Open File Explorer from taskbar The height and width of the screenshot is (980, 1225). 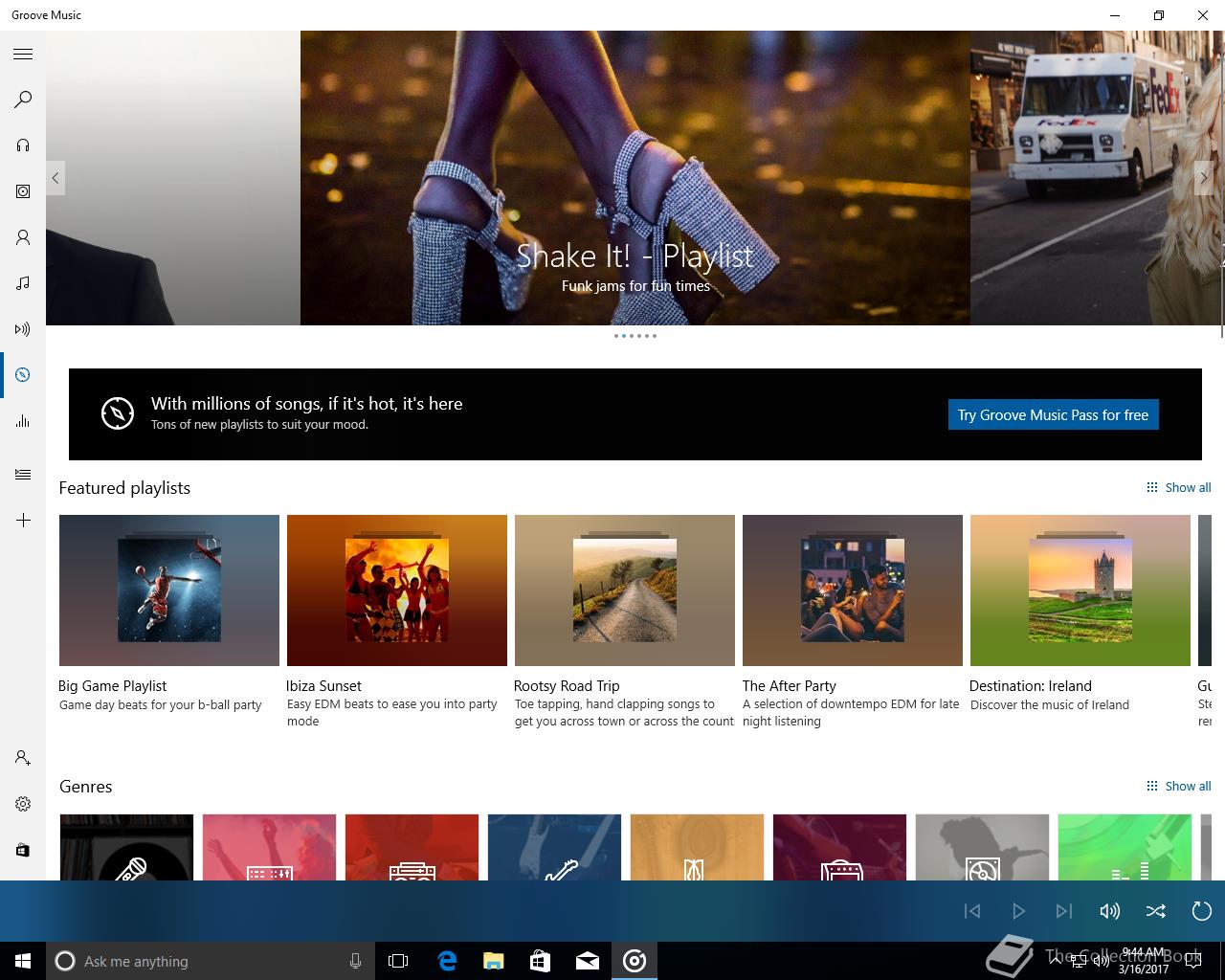(x=494, y=961)
